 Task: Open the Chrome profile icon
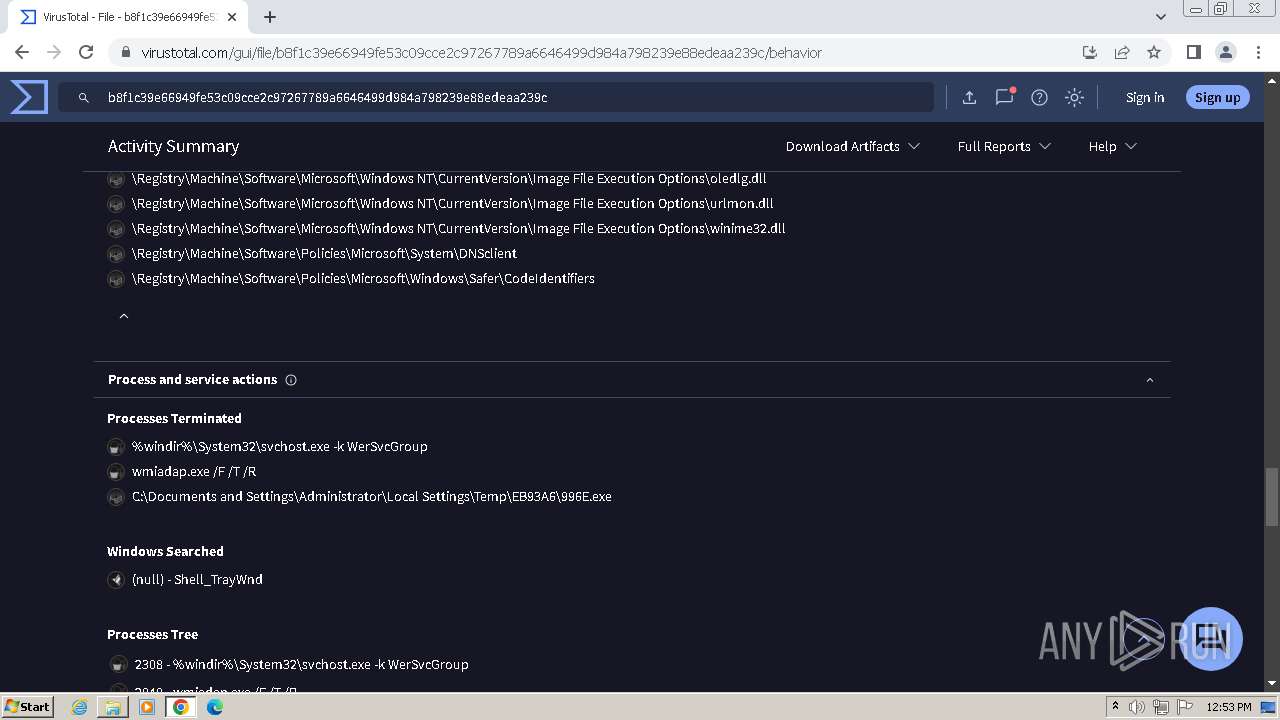tap(1225, 52)
